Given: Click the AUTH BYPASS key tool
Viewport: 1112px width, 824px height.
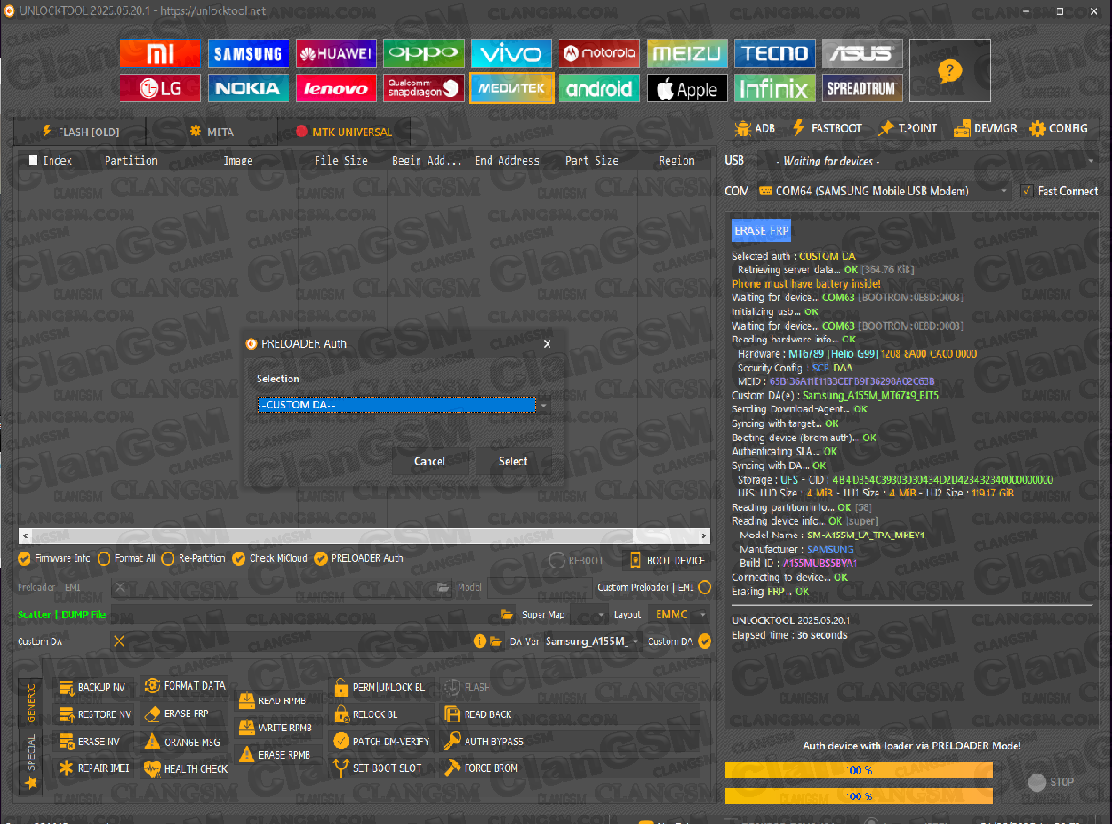Looking at the screenshot, I should tap(494, 742).
